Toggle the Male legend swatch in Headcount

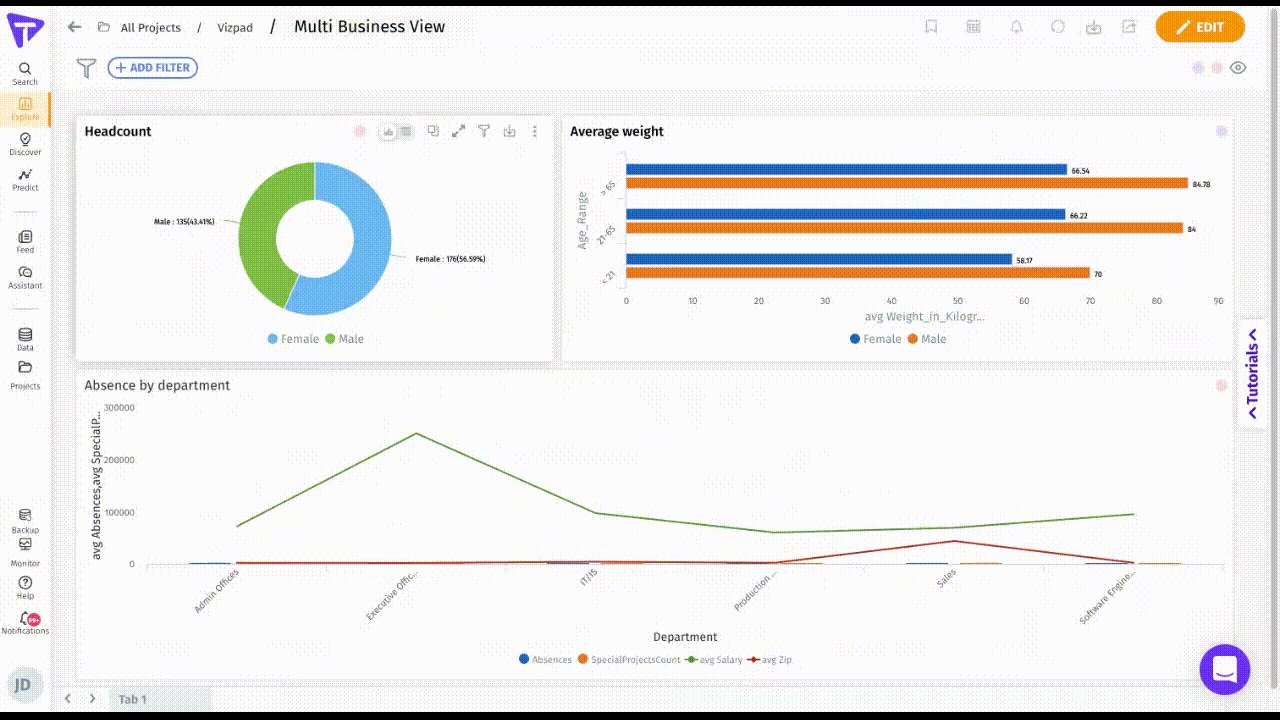330,339
